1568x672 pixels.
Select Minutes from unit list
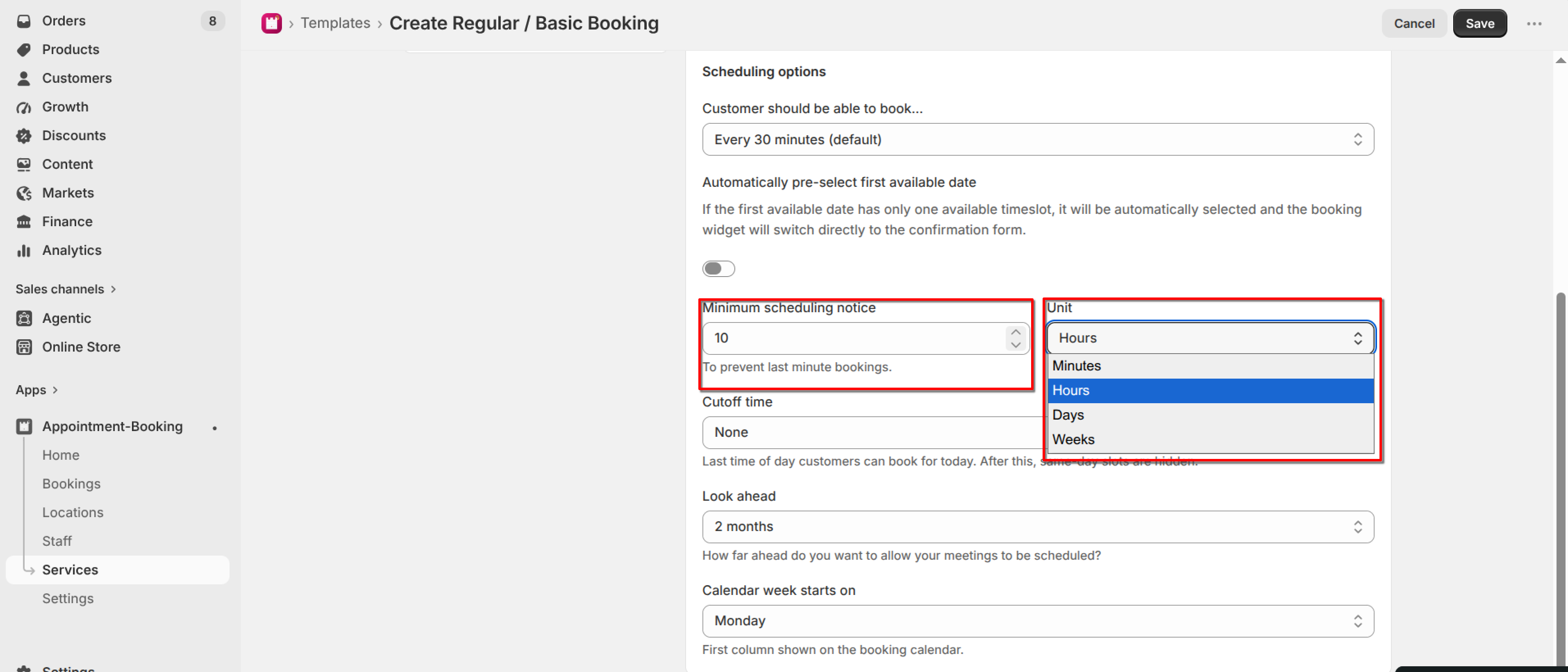(x=1210, y=366)
